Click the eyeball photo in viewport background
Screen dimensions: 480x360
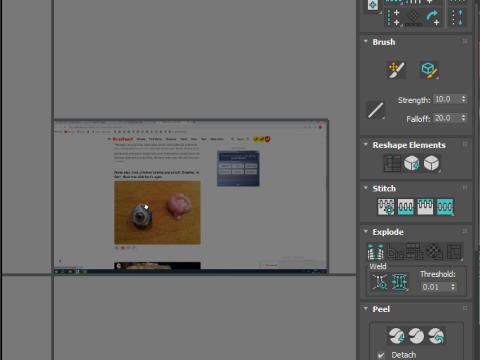[x=157, y=213]
